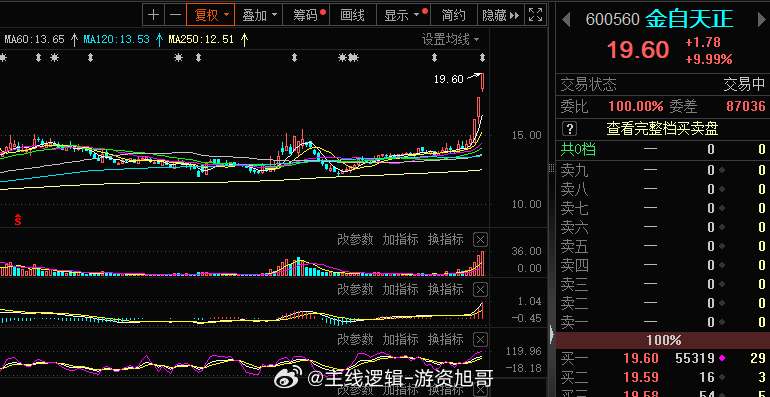Zoom in chart with plus button

click(153, 15)
